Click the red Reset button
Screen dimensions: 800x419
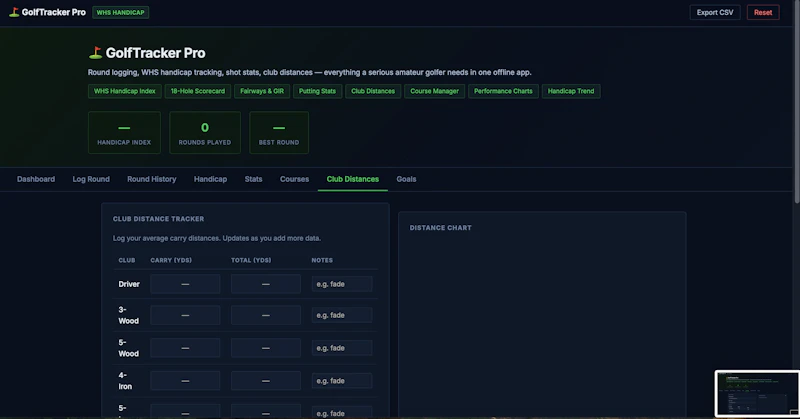pyautogui.click(x=763, y=12)
